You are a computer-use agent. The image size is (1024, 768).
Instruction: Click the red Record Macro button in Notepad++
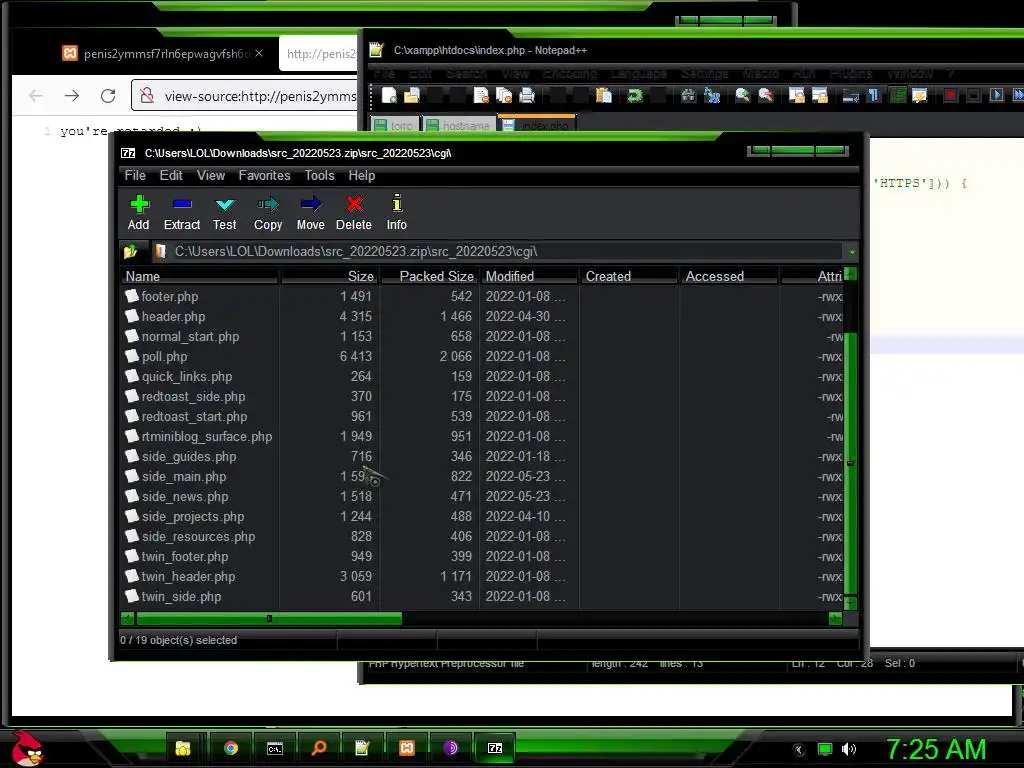coord(950,95)
